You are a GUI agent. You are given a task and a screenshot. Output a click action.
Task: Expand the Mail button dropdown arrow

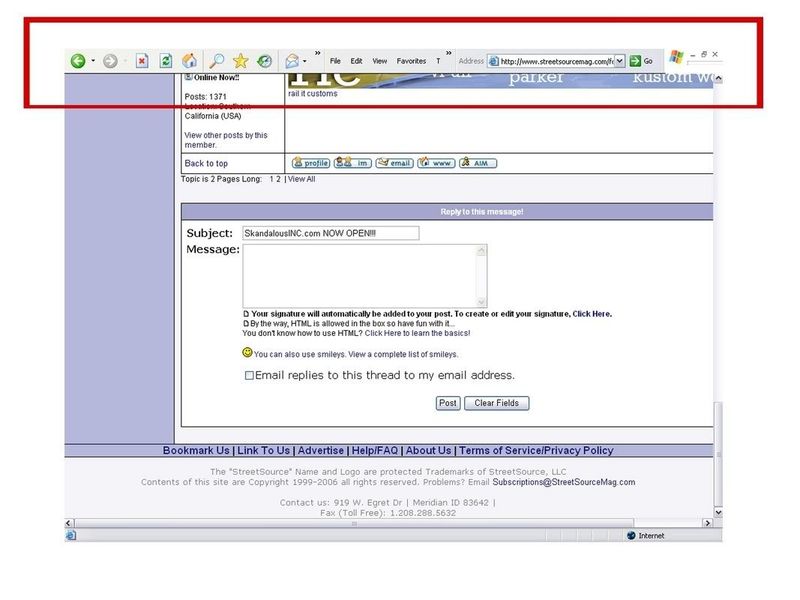coord(305,61)
